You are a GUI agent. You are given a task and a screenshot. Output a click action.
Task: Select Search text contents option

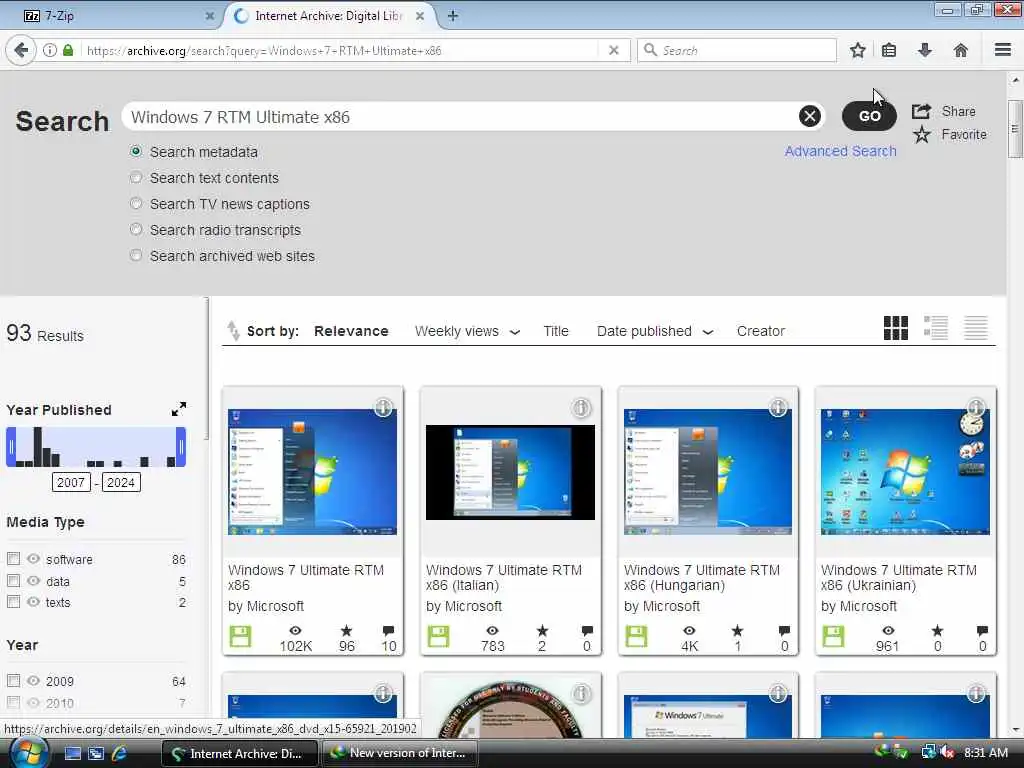pyautogui.click(x=136, y=178)
